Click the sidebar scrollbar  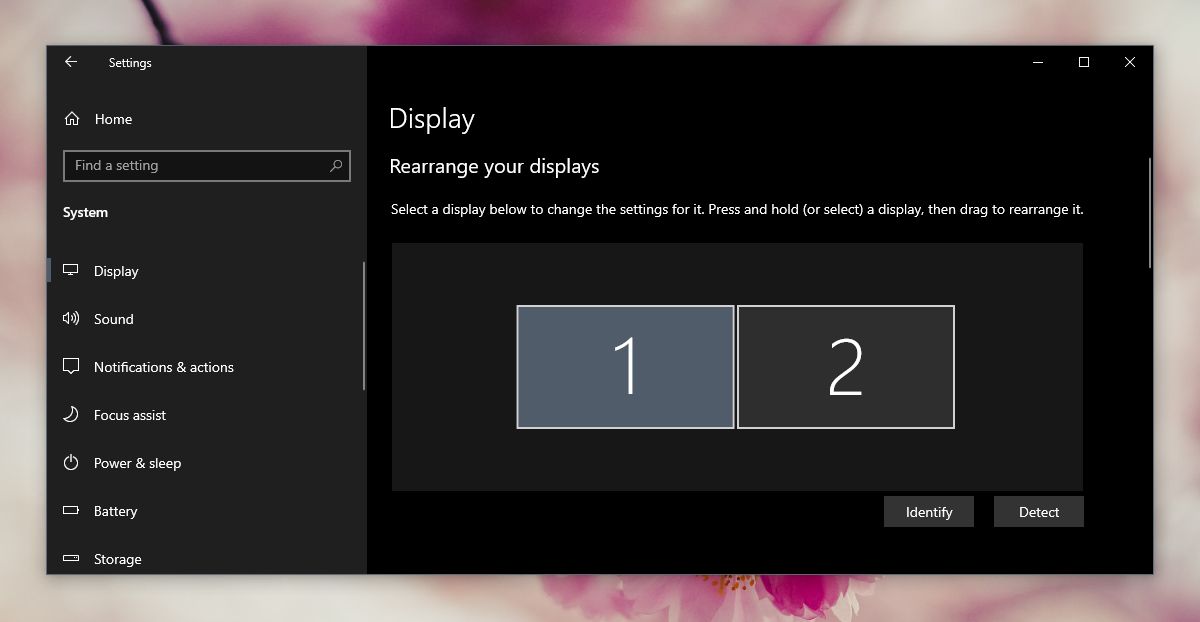click(364, 326)
